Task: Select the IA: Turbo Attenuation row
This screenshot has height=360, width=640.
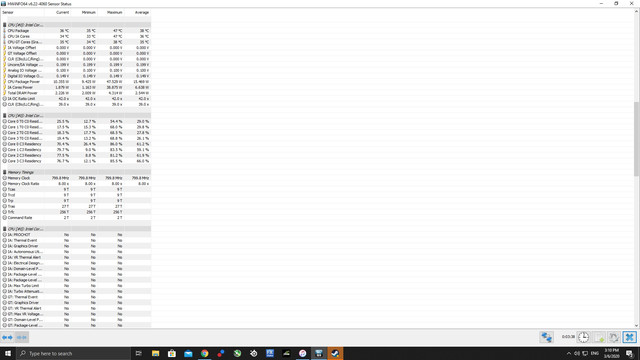Action: coord(76,291)
